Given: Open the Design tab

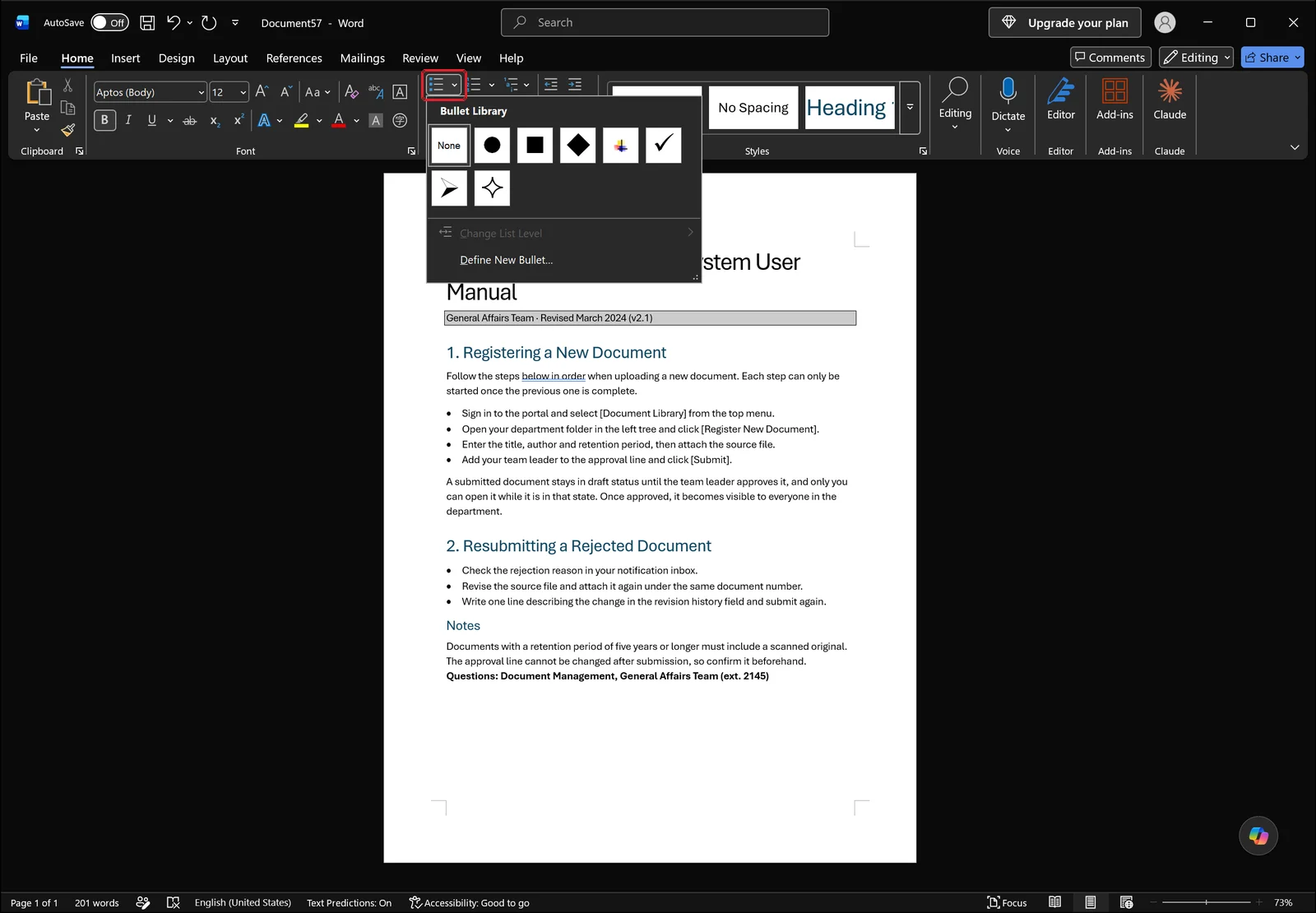Looking at the screenshot, I should 176,58.
